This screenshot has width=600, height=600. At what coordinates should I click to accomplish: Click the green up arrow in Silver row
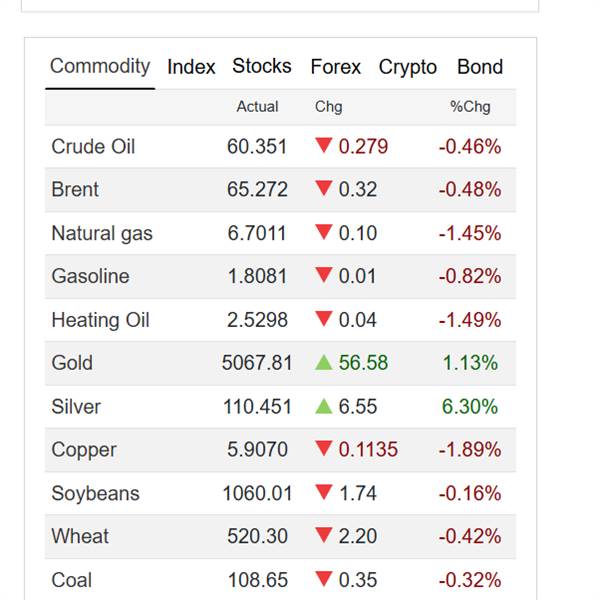click(x=323, y=406)
